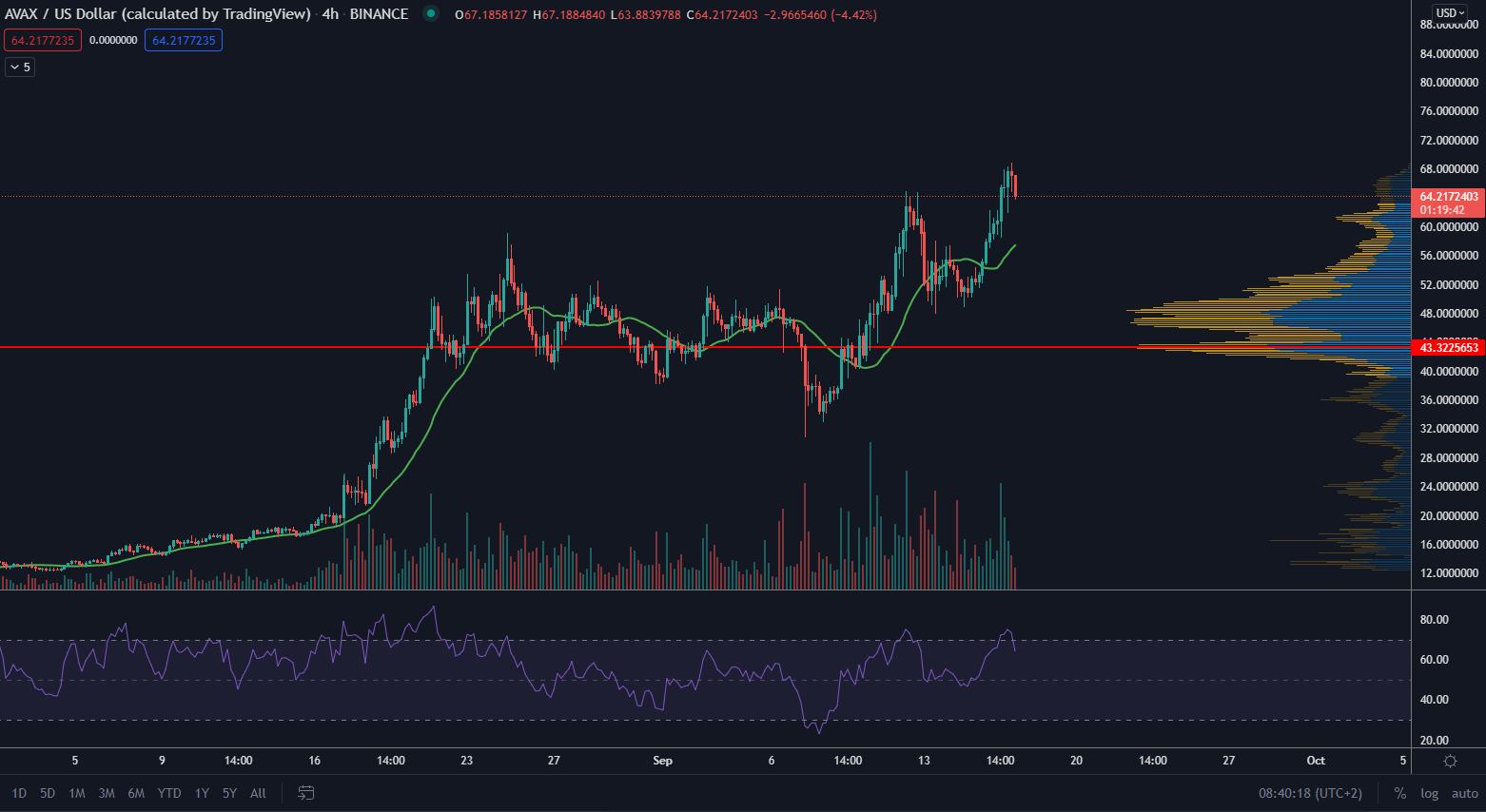Click the red 43.3225653 price line label

(x=1449, y=348)
